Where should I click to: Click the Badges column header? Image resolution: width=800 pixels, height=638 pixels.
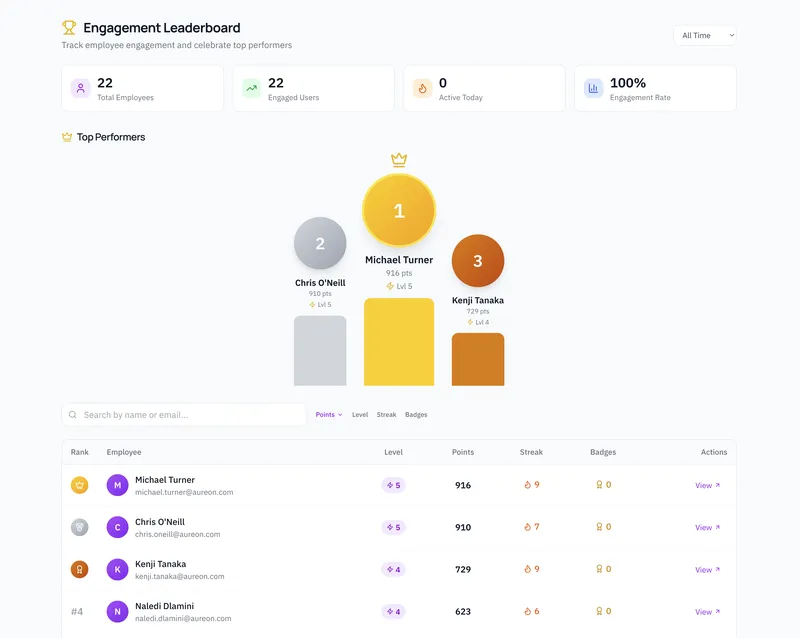point(603,452)
